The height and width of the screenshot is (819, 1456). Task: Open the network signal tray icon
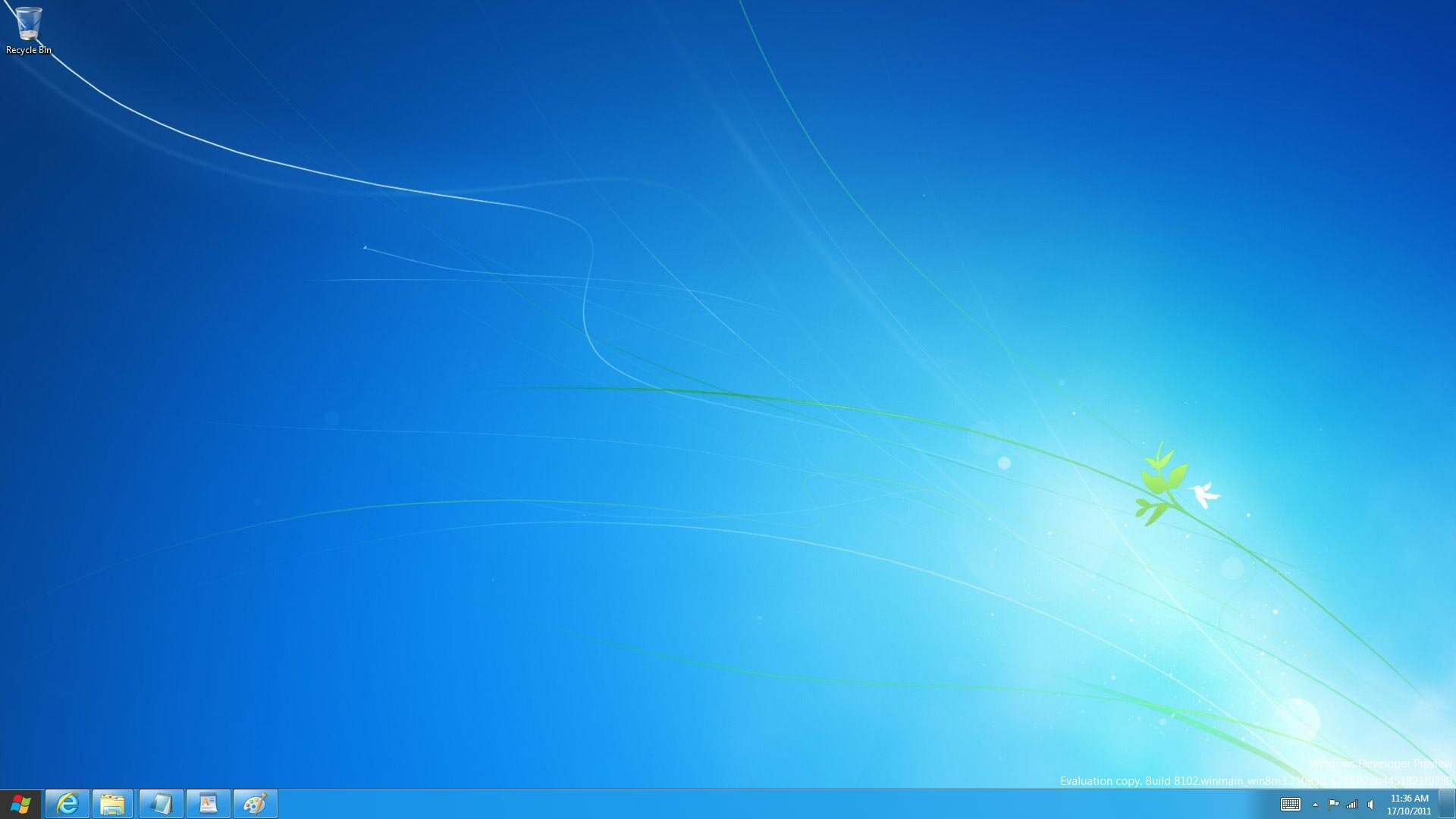tap(1352, 805)
